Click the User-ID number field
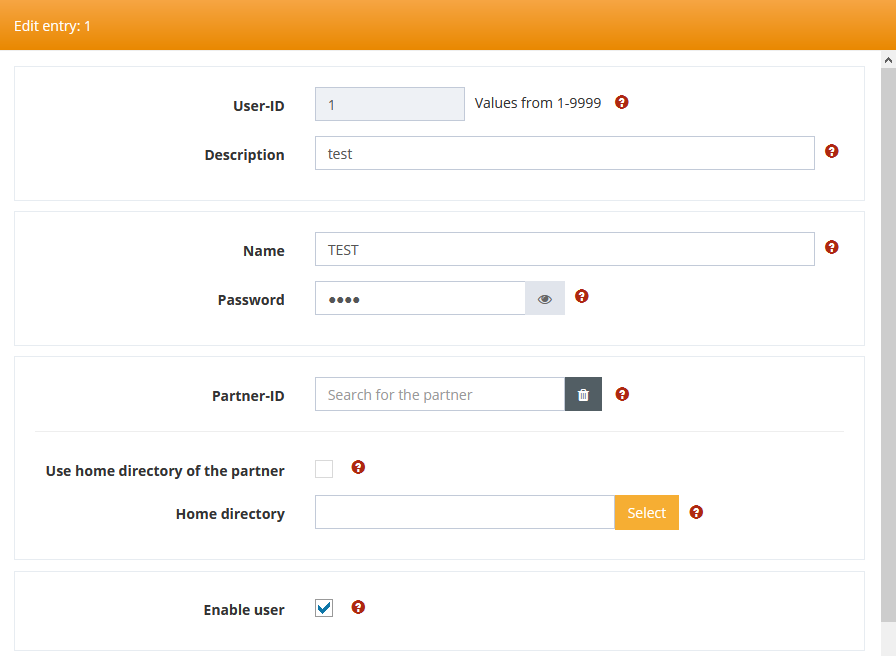896x656 pixels. coord(390,104)
